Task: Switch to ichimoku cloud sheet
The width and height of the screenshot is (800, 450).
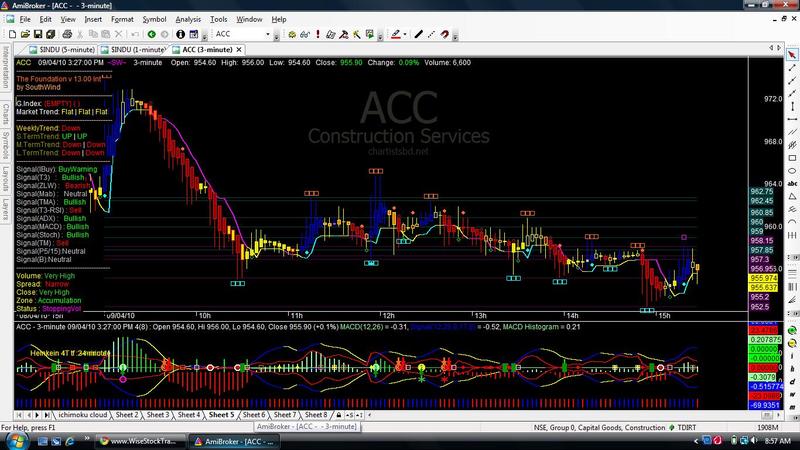Action: 82,415
